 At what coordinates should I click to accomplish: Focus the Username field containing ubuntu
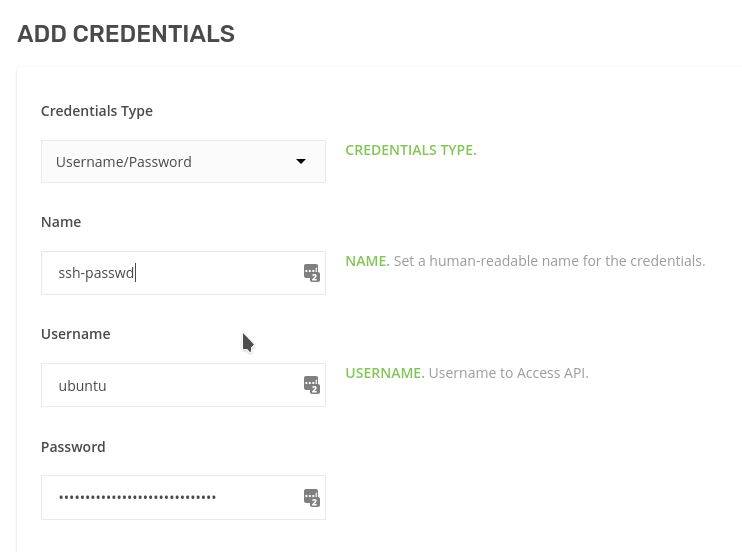tap(183, 385)
